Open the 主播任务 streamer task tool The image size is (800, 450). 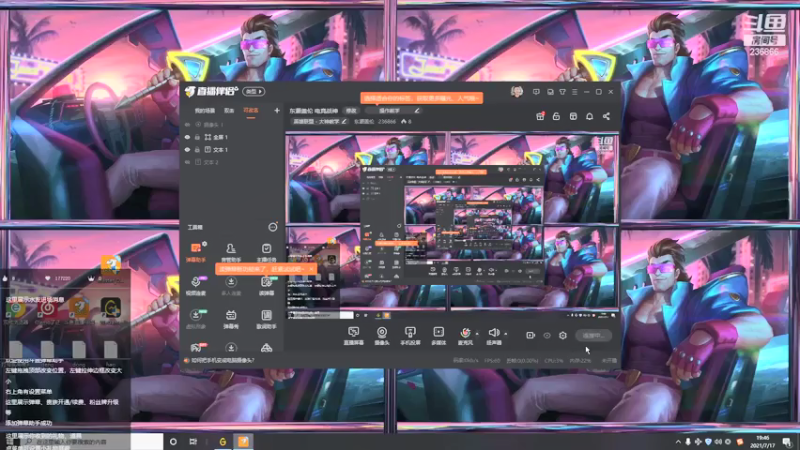(266, 253)
